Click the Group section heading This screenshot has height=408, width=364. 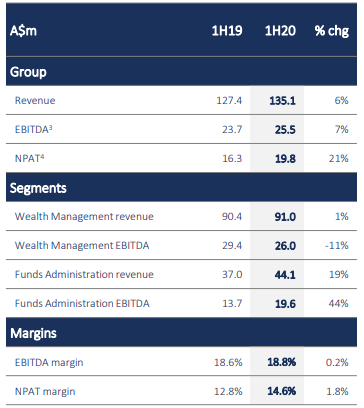(28, 72)
